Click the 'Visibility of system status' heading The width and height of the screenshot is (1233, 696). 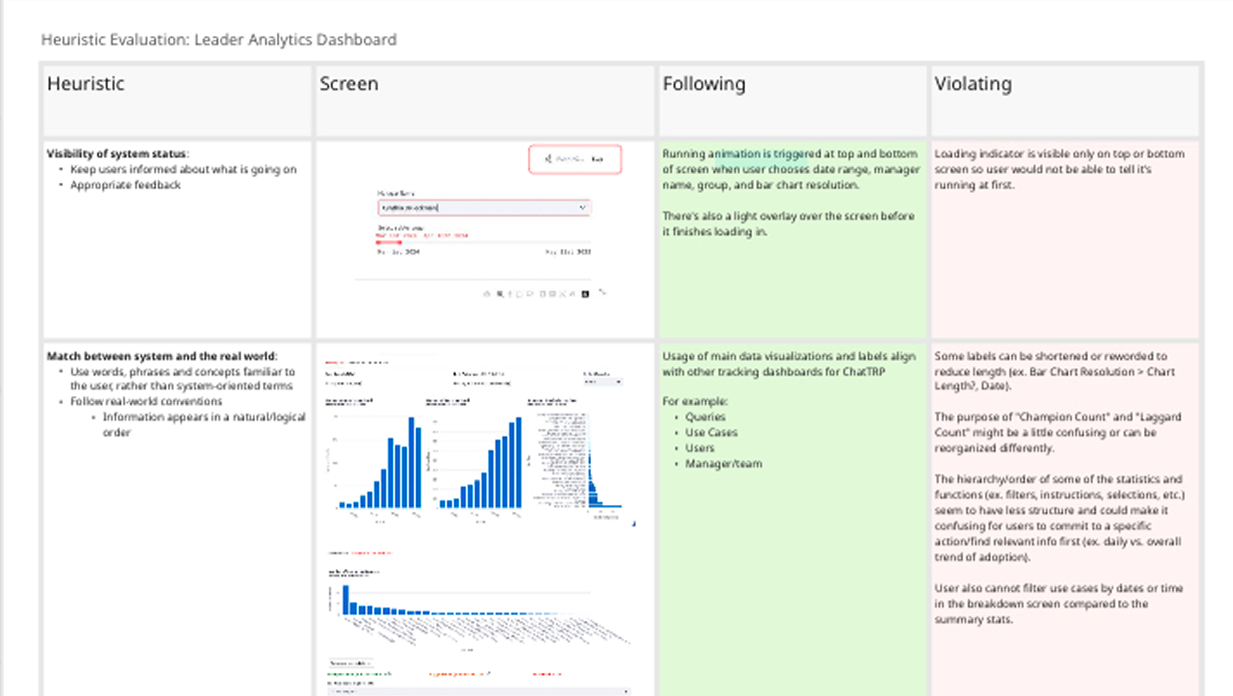point(118,154)
